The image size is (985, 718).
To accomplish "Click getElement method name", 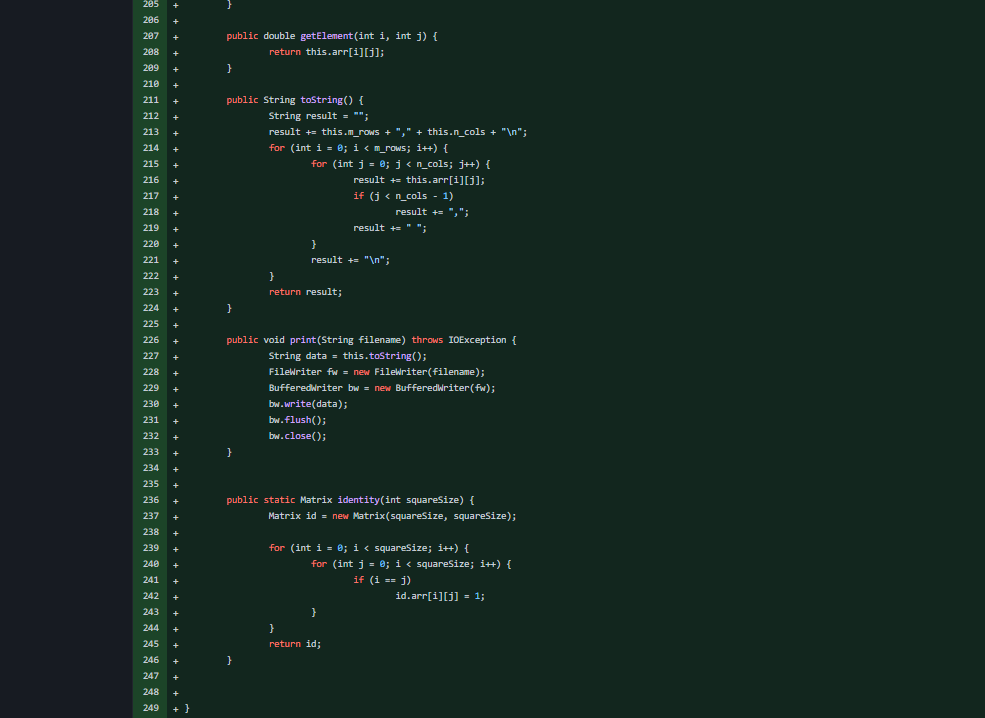I will pos(327,36).
